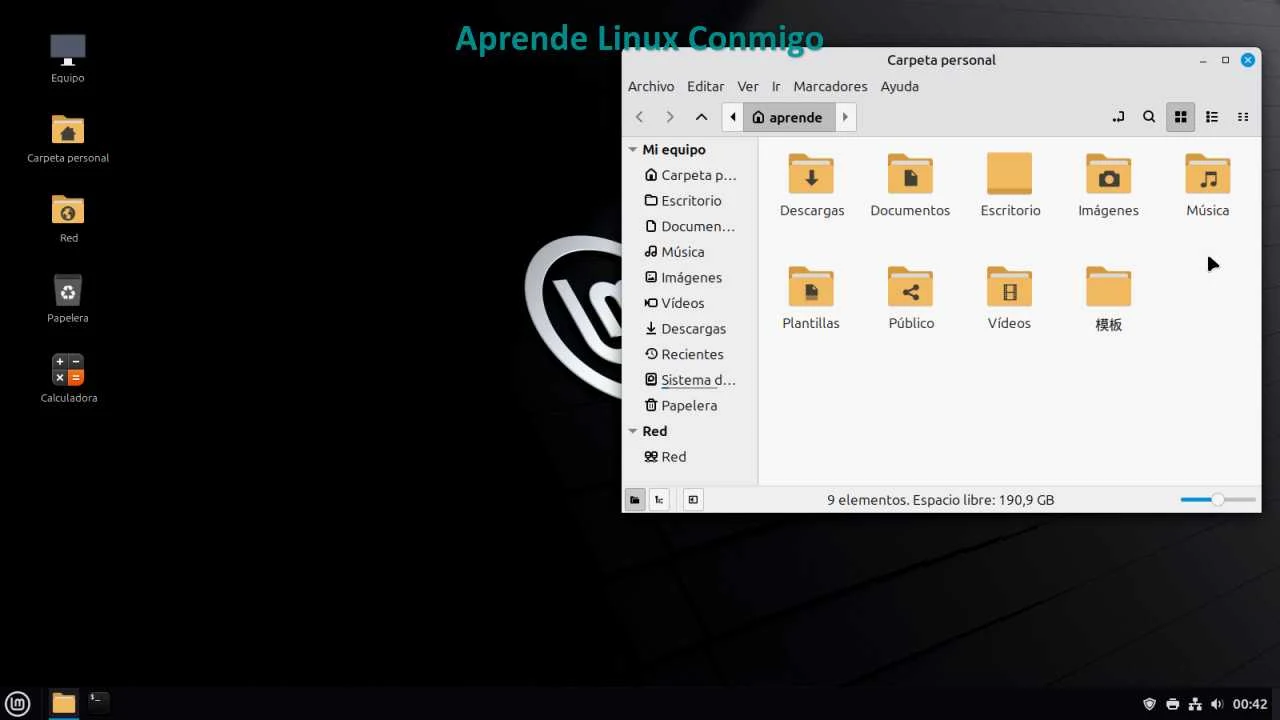Select the Calculadora desktop icon

tap(68, 370)
